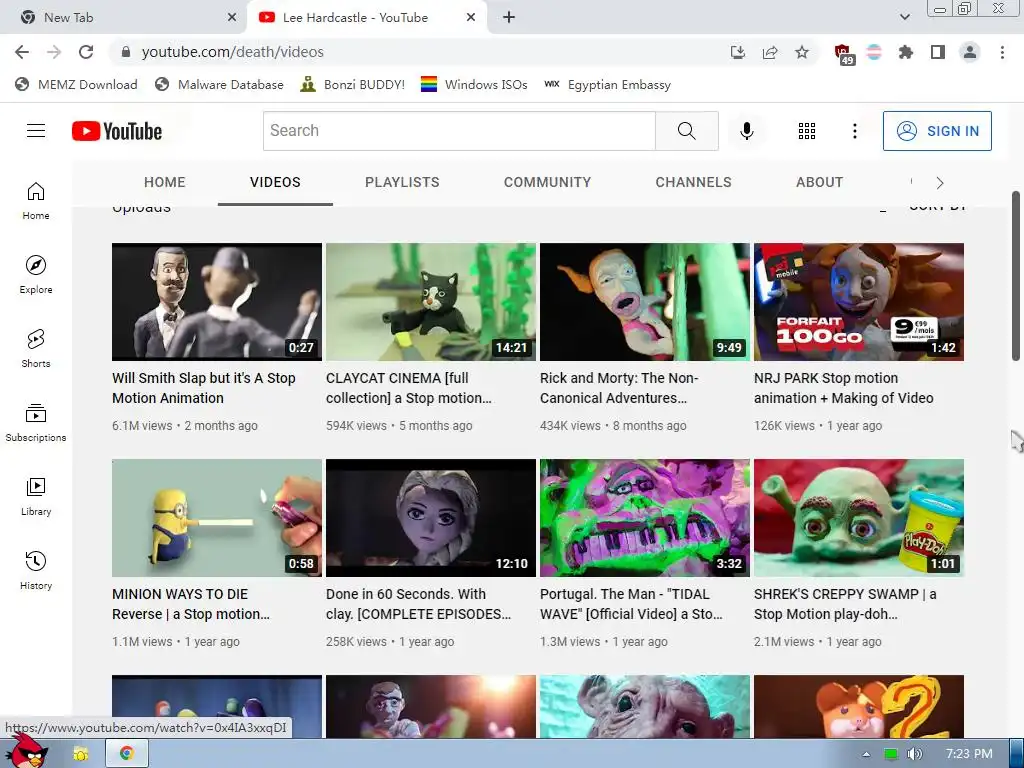
Task: Open the yellow folder taskbar icon
Action: point(81,754)
